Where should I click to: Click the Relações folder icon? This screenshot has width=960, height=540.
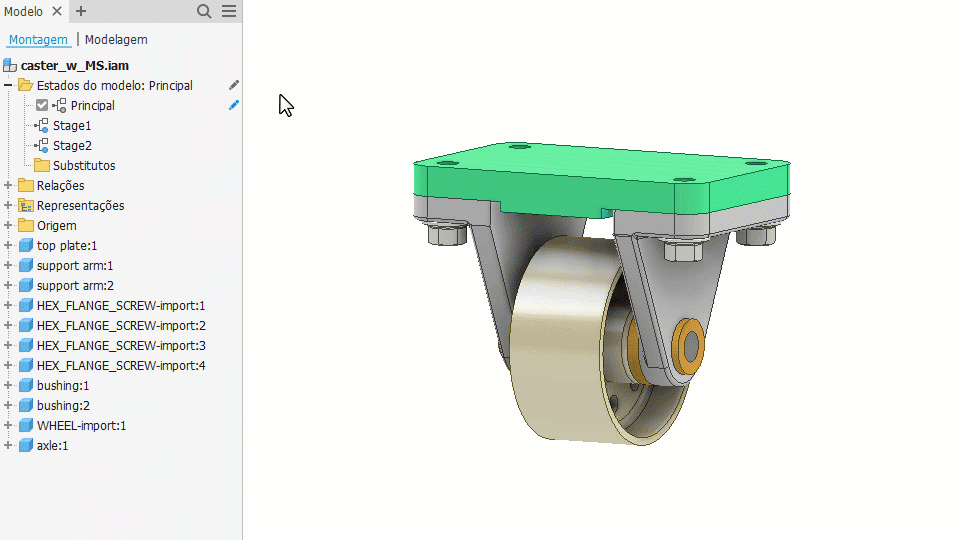pyautogui.click(x=26, y=185)
